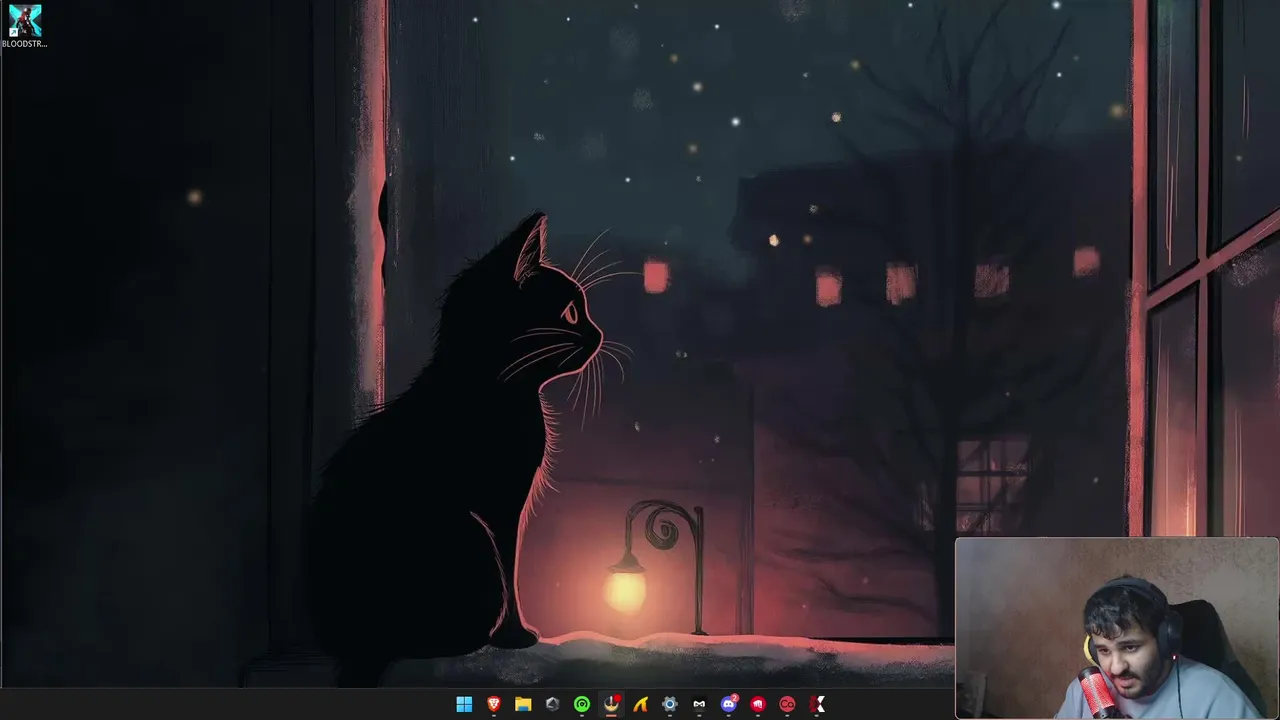
Task: Open the red Co circle taskbar icon
Action: coord(788,704)
